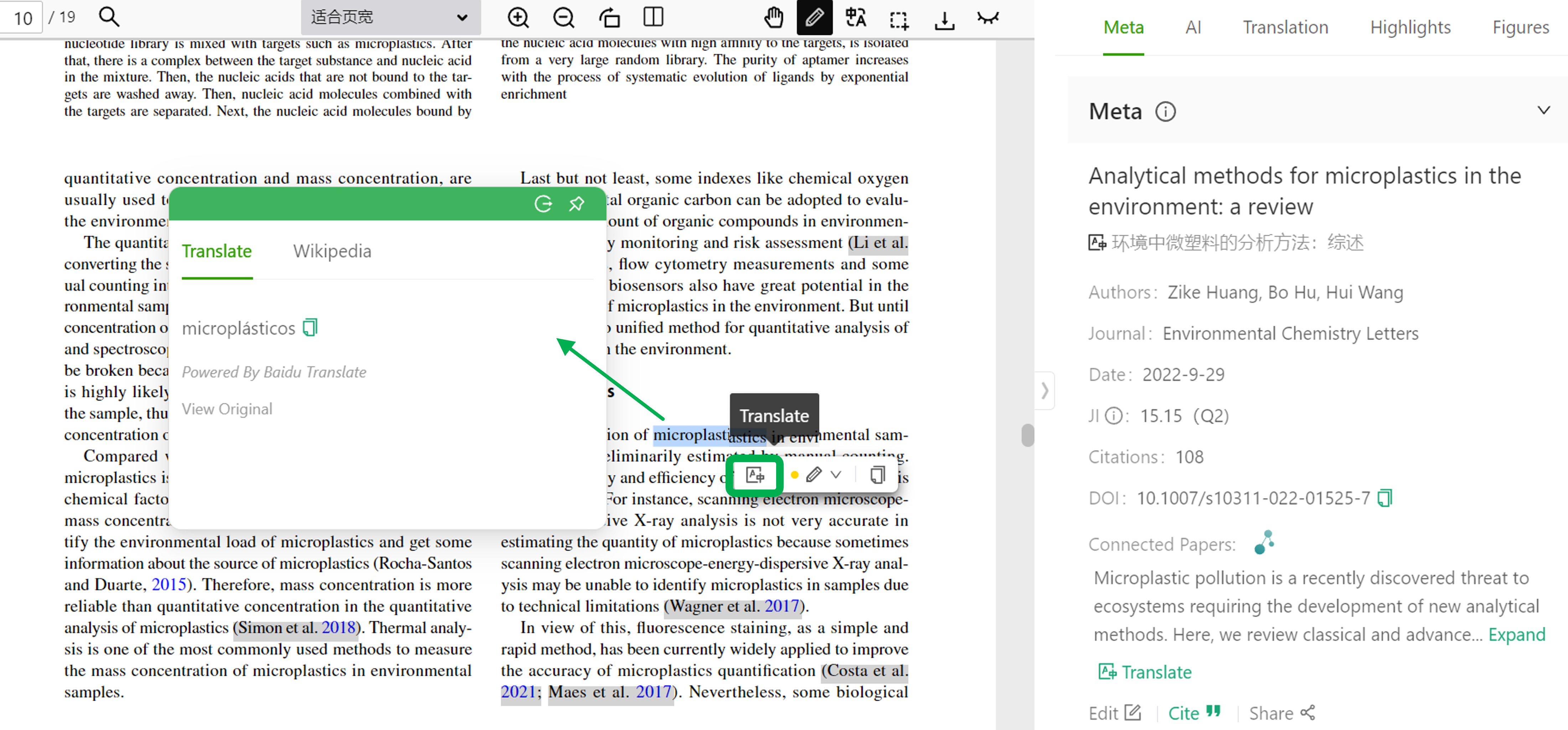1568x730 pixels.
Task: Select the hand pan tool
Action: pyautogui.click(x=773, y=18)
